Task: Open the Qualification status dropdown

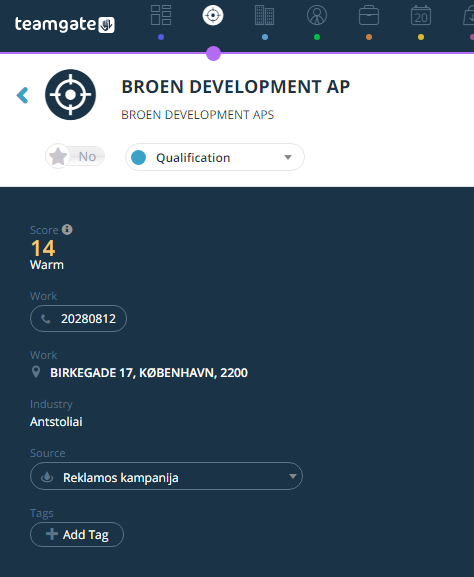Action: click(x=215, y=157)
